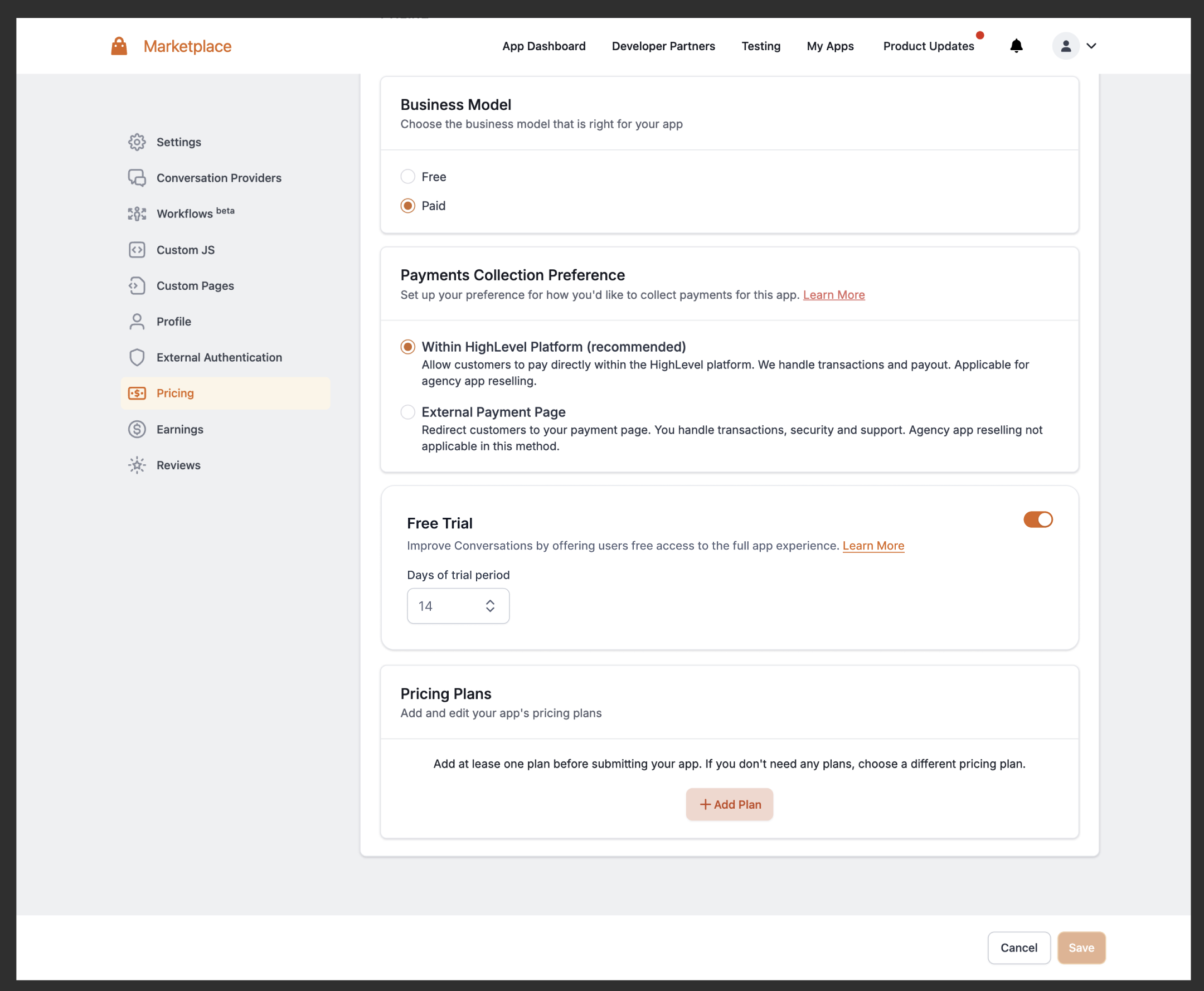
Task: Select the Paid radio button
Action: (407, 206)
